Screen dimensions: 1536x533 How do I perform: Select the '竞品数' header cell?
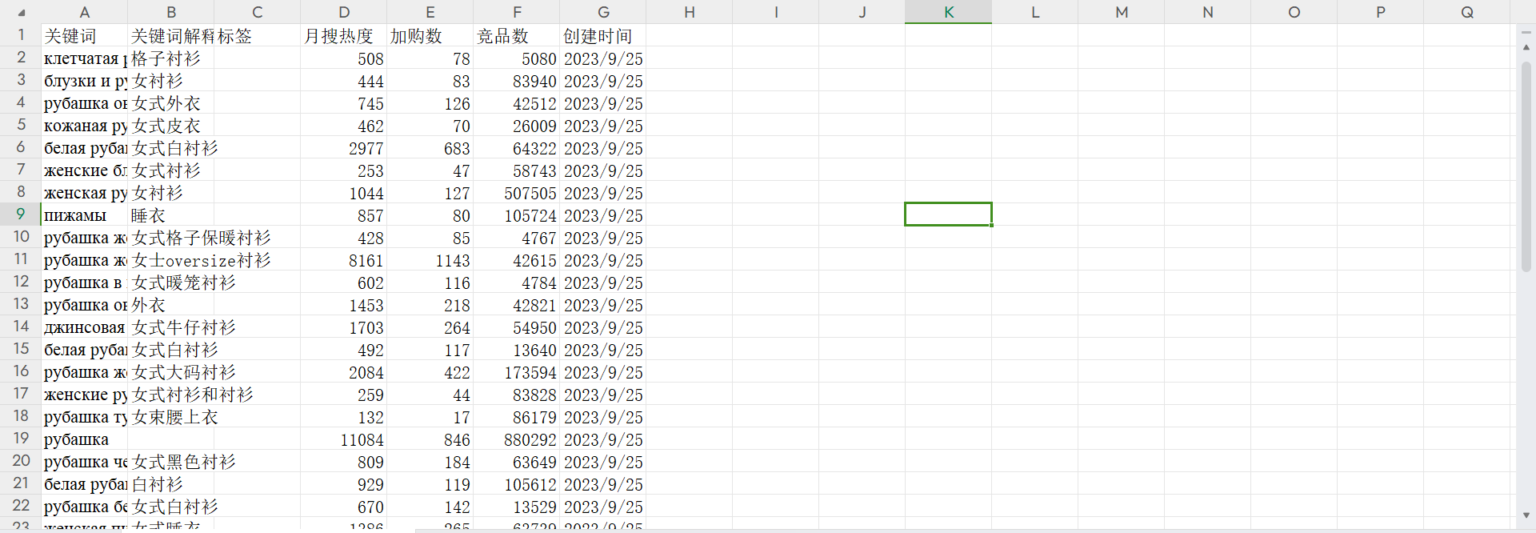point(516,35)
